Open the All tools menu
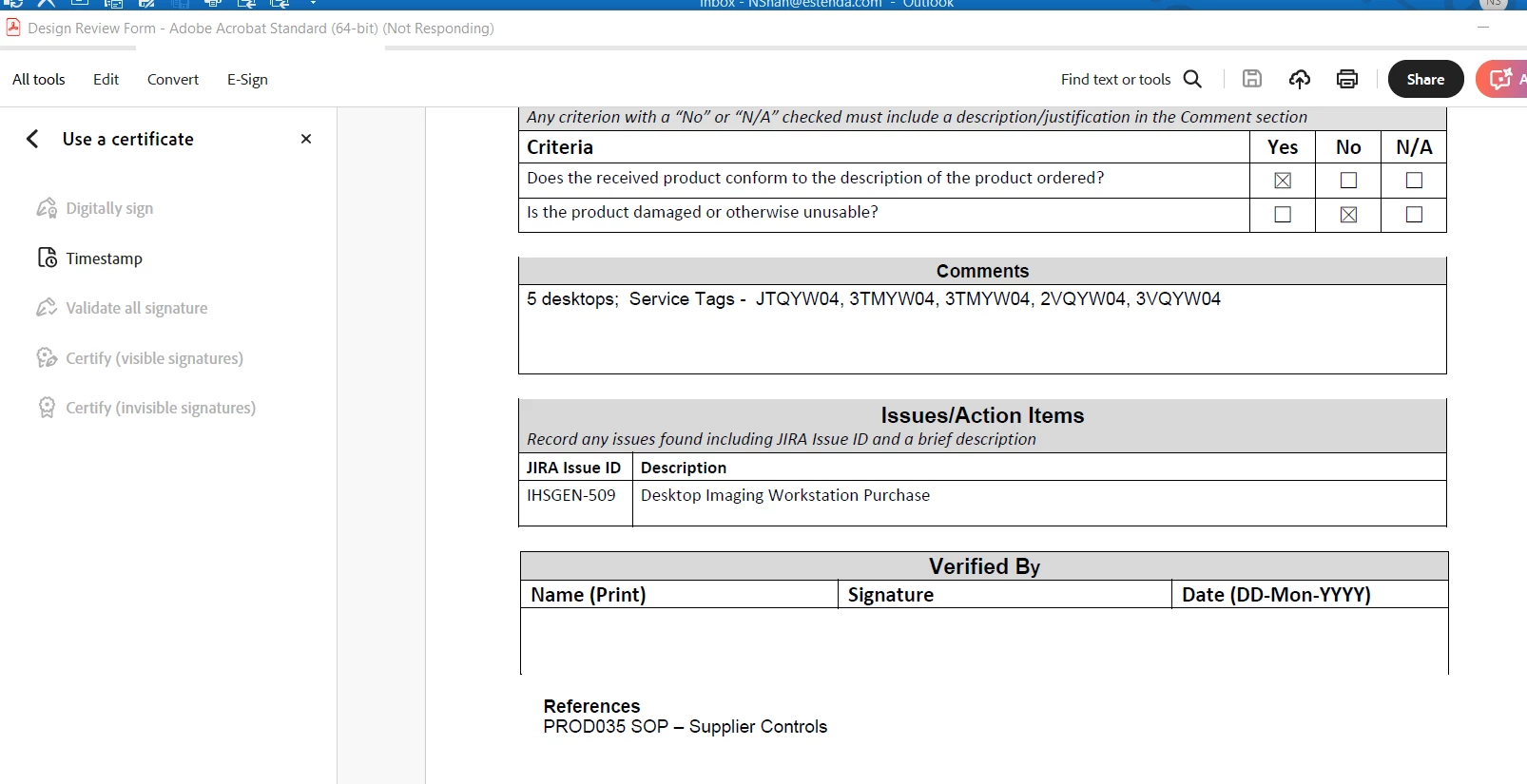 point(39,80)
